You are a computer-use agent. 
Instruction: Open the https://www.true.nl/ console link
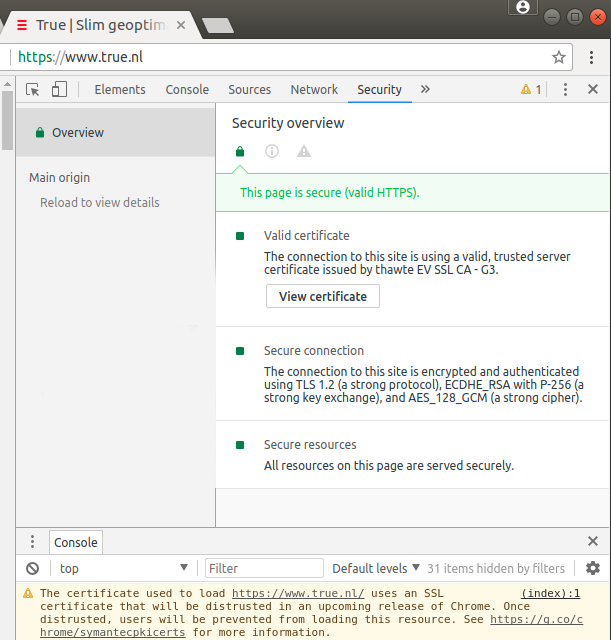(x=298, y=593)
